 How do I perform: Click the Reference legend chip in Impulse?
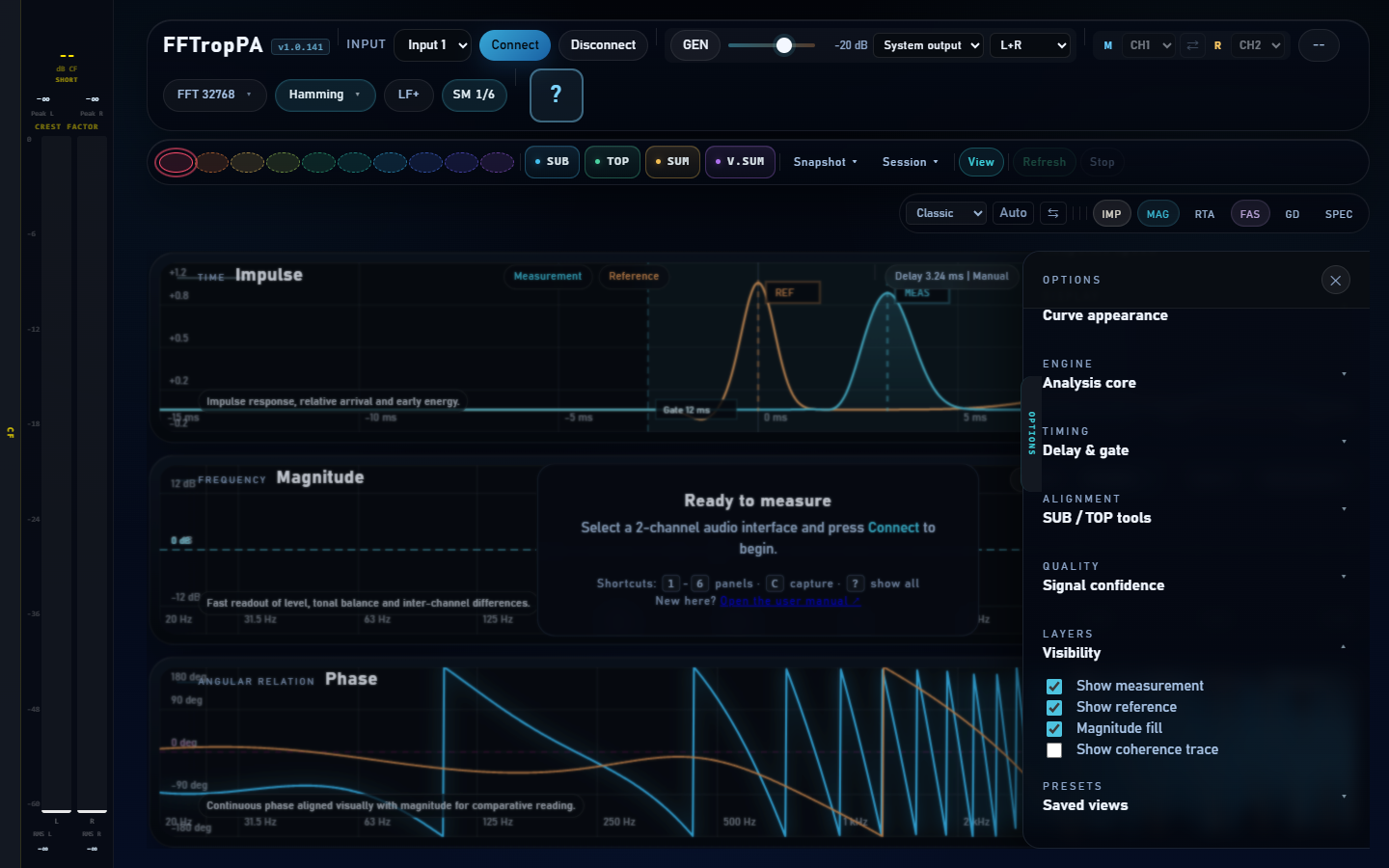(634, 277)
